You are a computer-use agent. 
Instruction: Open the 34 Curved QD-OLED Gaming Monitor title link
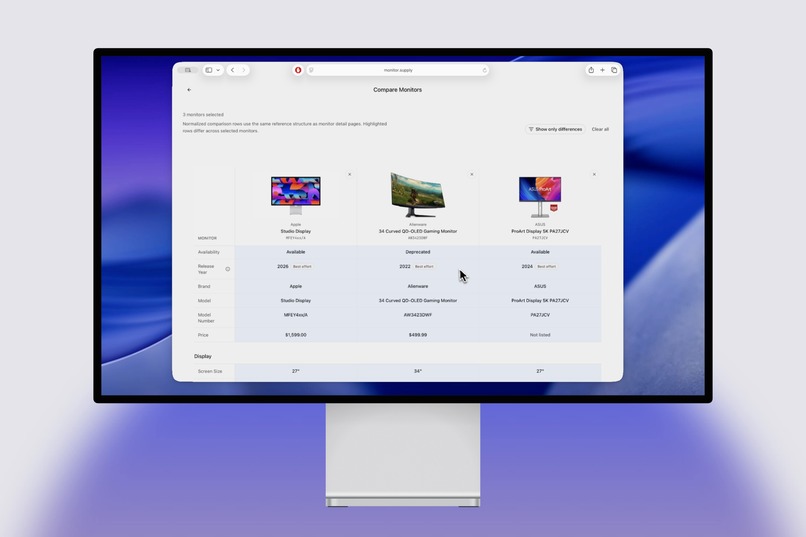(x=418, y=231)
